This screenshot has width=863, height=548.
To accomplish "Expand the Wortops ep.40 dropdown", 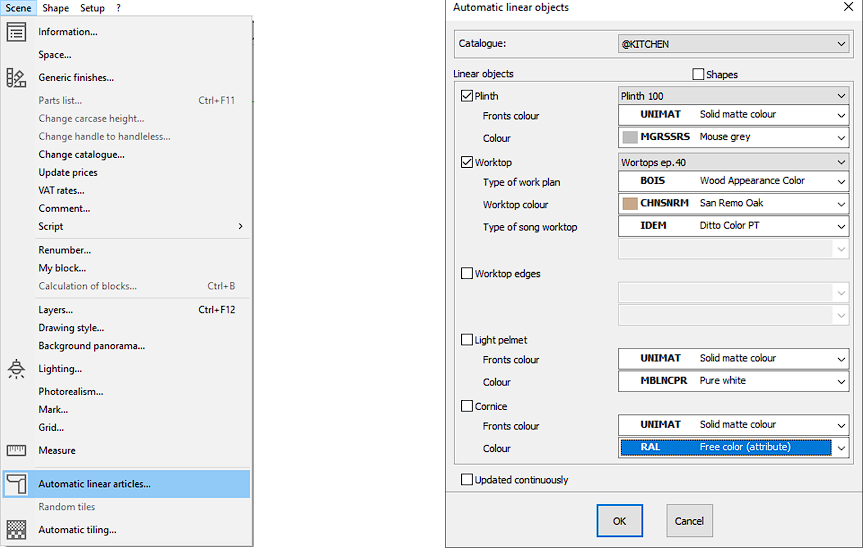I will [734, 162].
